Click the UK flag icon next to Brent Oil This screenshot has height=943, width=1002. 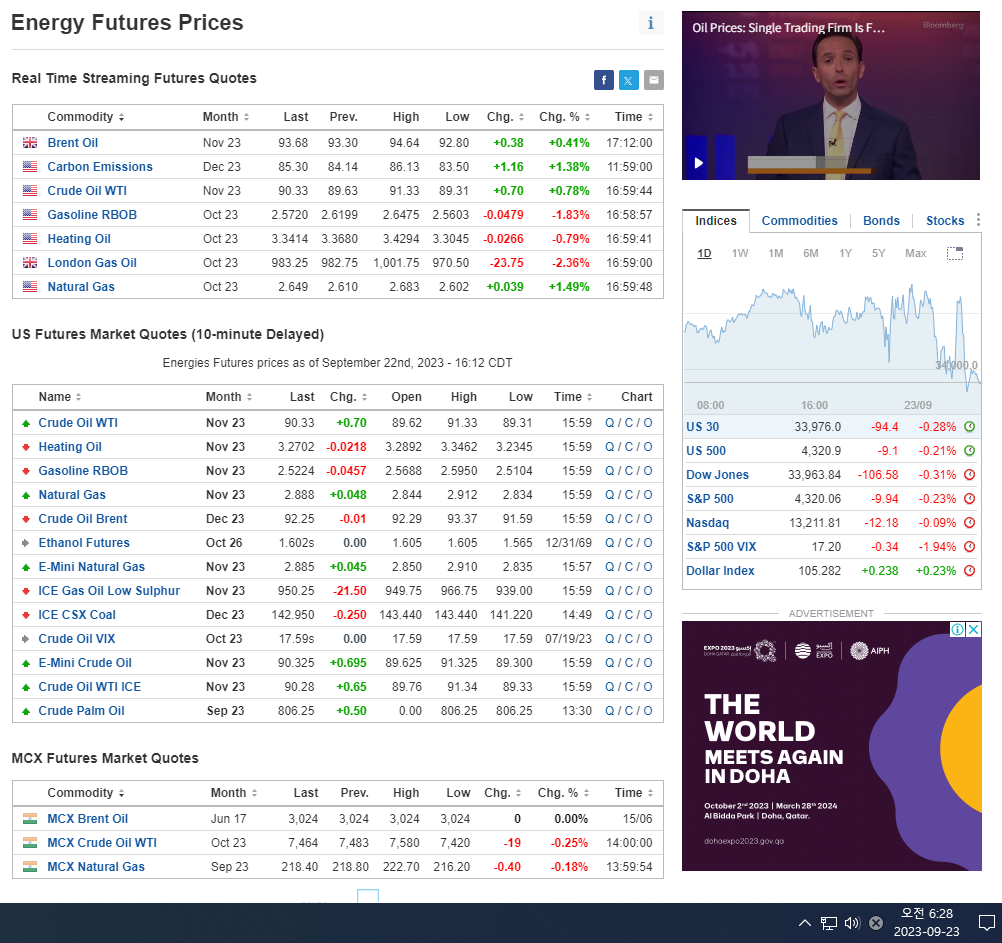[x=30, y=142]
